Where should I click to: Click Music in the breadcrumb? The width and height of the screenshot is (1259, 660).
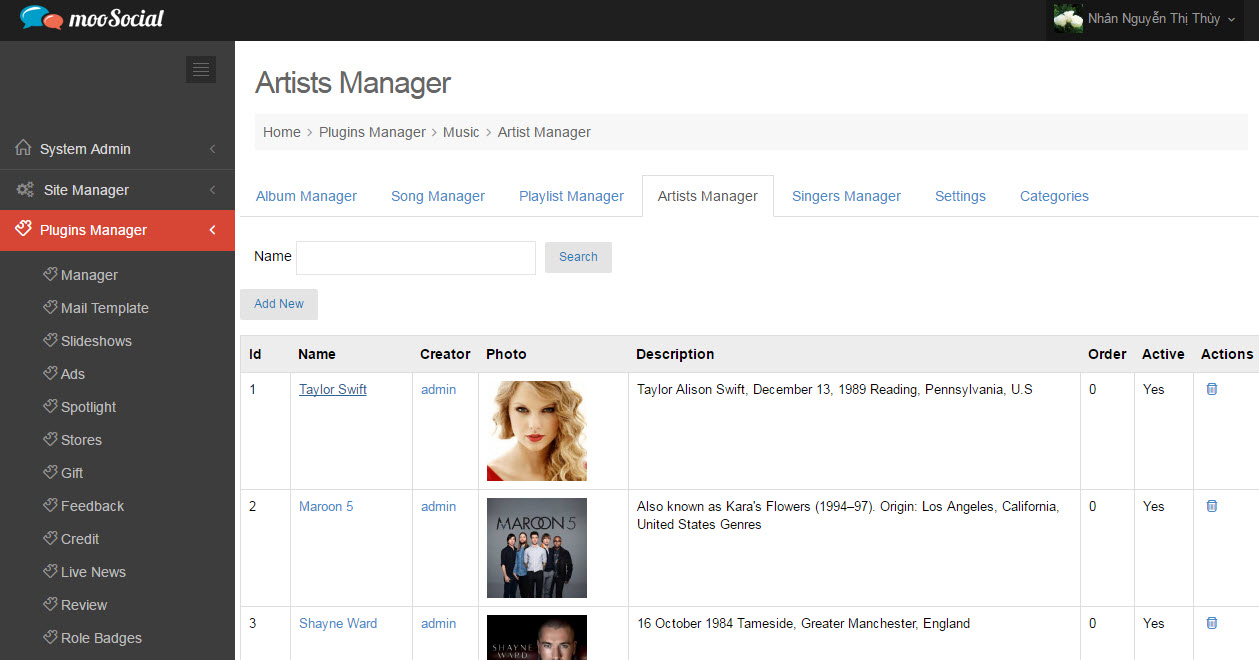click(x=461, y=132)
